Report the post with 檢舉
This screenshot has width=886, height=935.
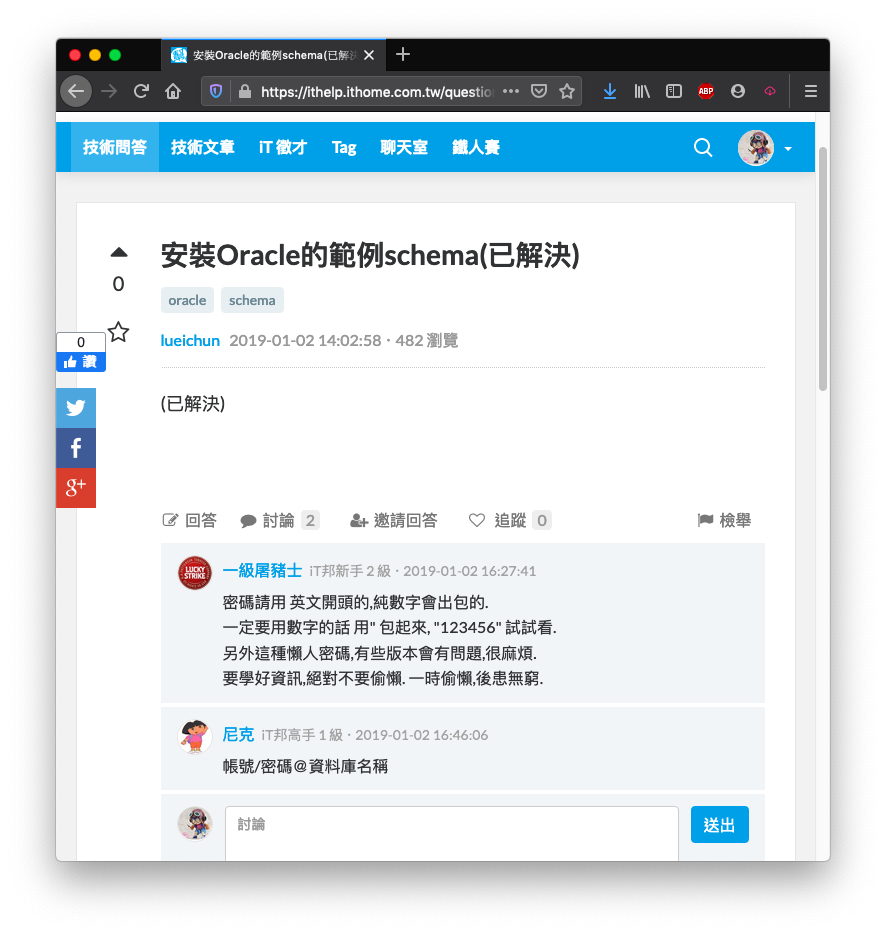[724, 521]
